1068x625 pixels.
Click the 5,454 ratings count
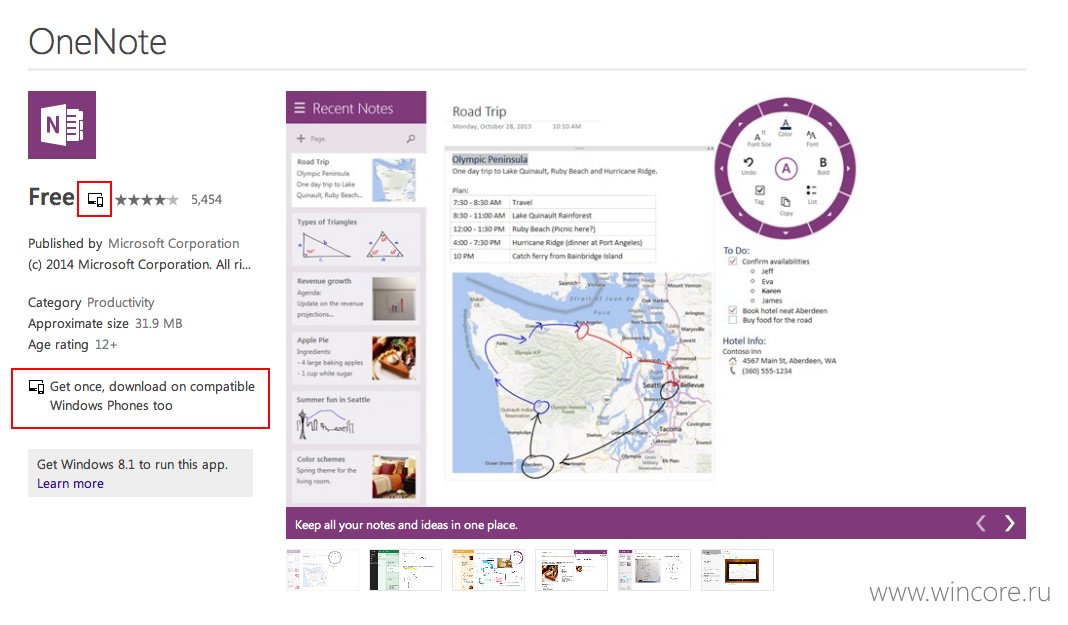click(206, 199)
